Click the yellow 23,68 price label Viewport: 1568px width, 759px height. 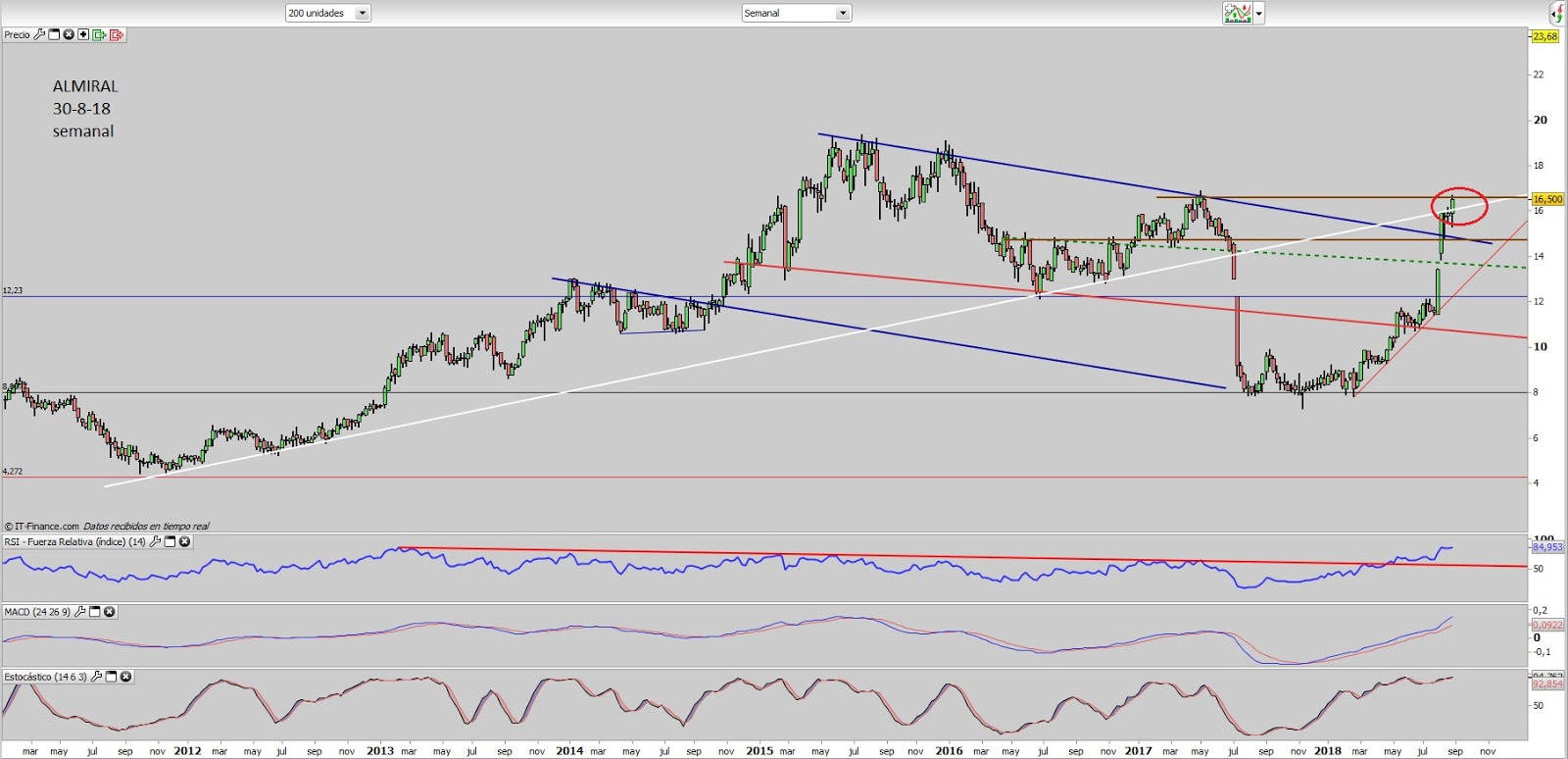coord(1544,36)
